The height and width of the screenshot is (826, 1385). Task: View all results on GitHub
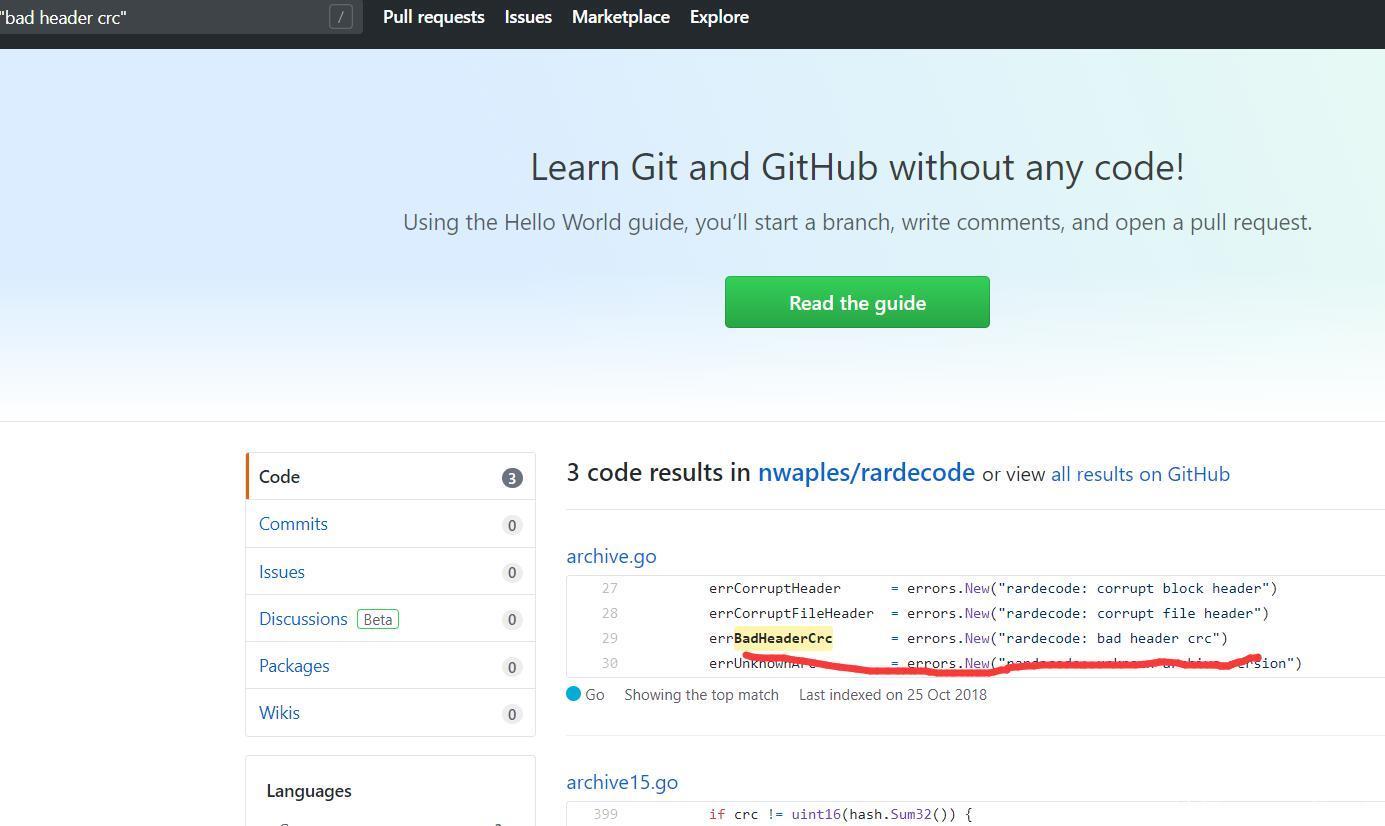pyautogui.click(x=1140, y=474)
